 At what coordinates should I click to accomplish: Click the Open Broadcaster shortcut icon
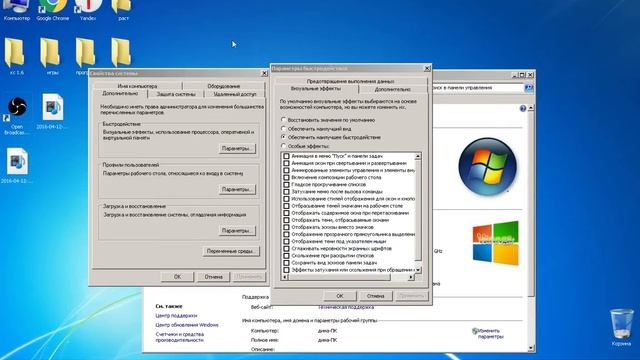pyautogui.click(x=17, y=115)
